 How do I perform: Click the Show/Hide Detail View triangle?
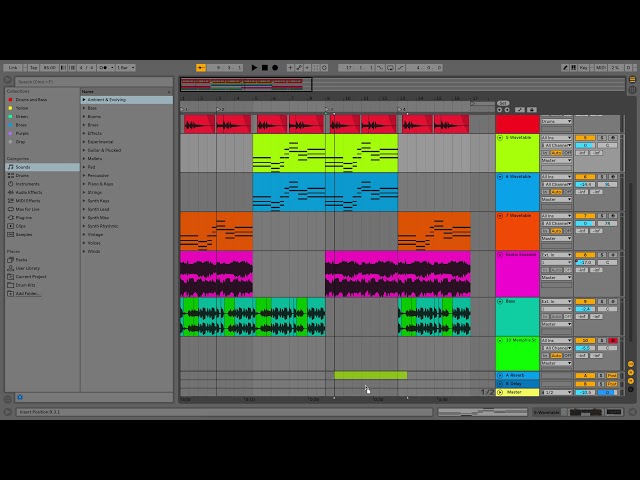[632, 412]
